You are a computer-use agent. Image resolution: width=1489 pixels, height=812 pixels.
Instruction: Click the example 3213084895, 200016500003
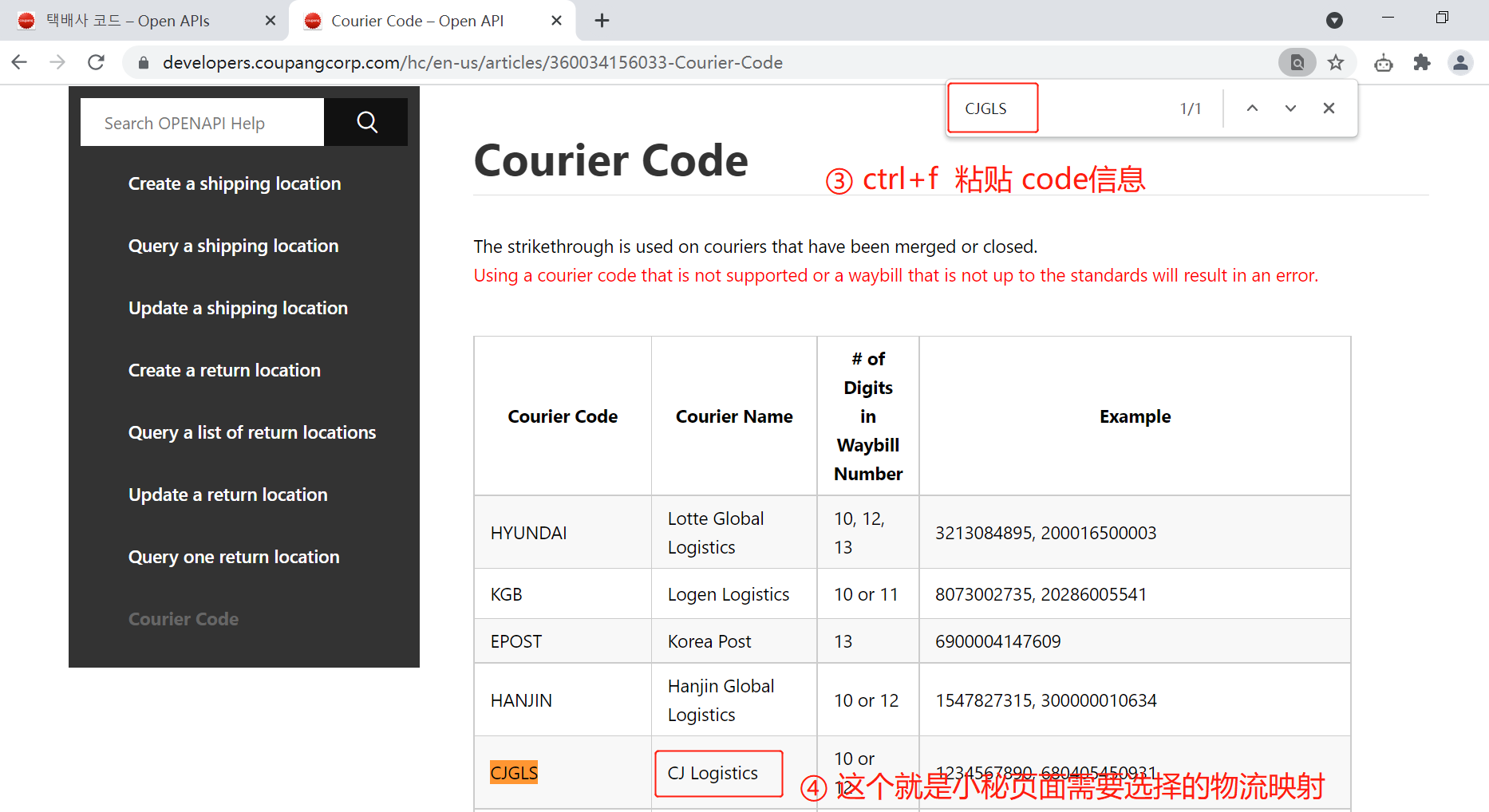(x=1045, y=533)
